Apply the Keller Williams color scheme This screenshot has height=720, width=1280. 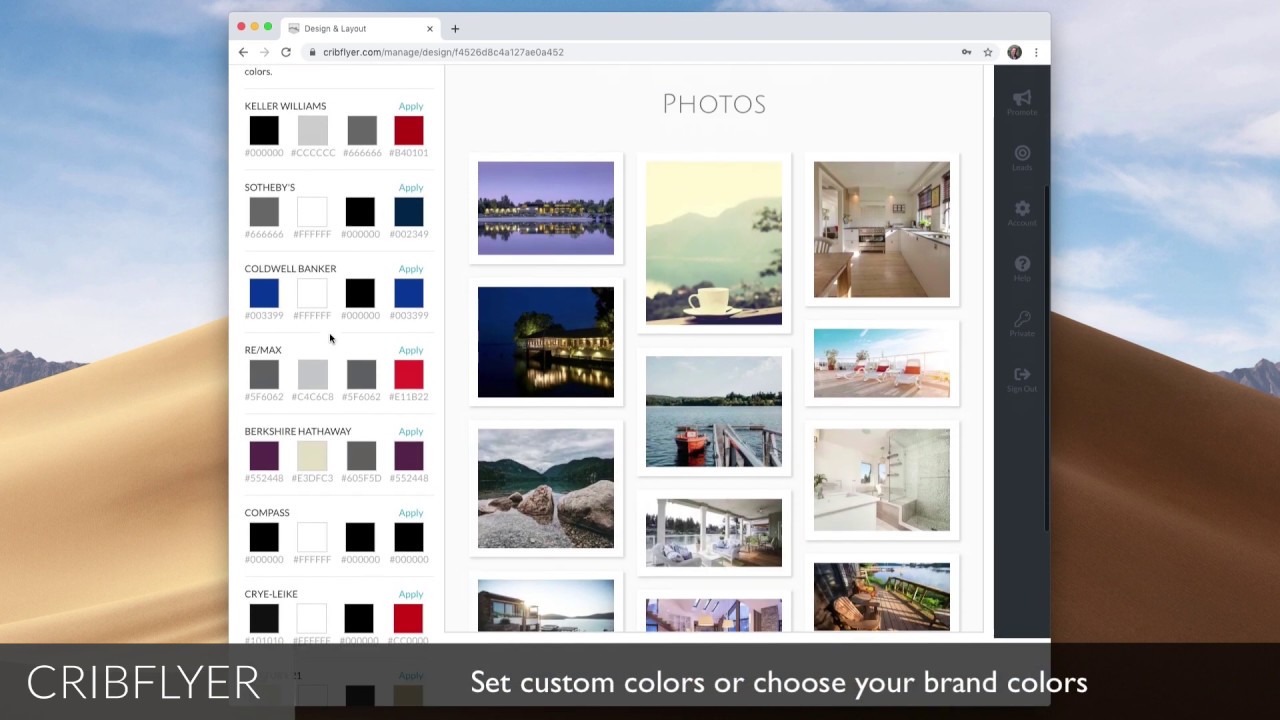click(410, 106)
